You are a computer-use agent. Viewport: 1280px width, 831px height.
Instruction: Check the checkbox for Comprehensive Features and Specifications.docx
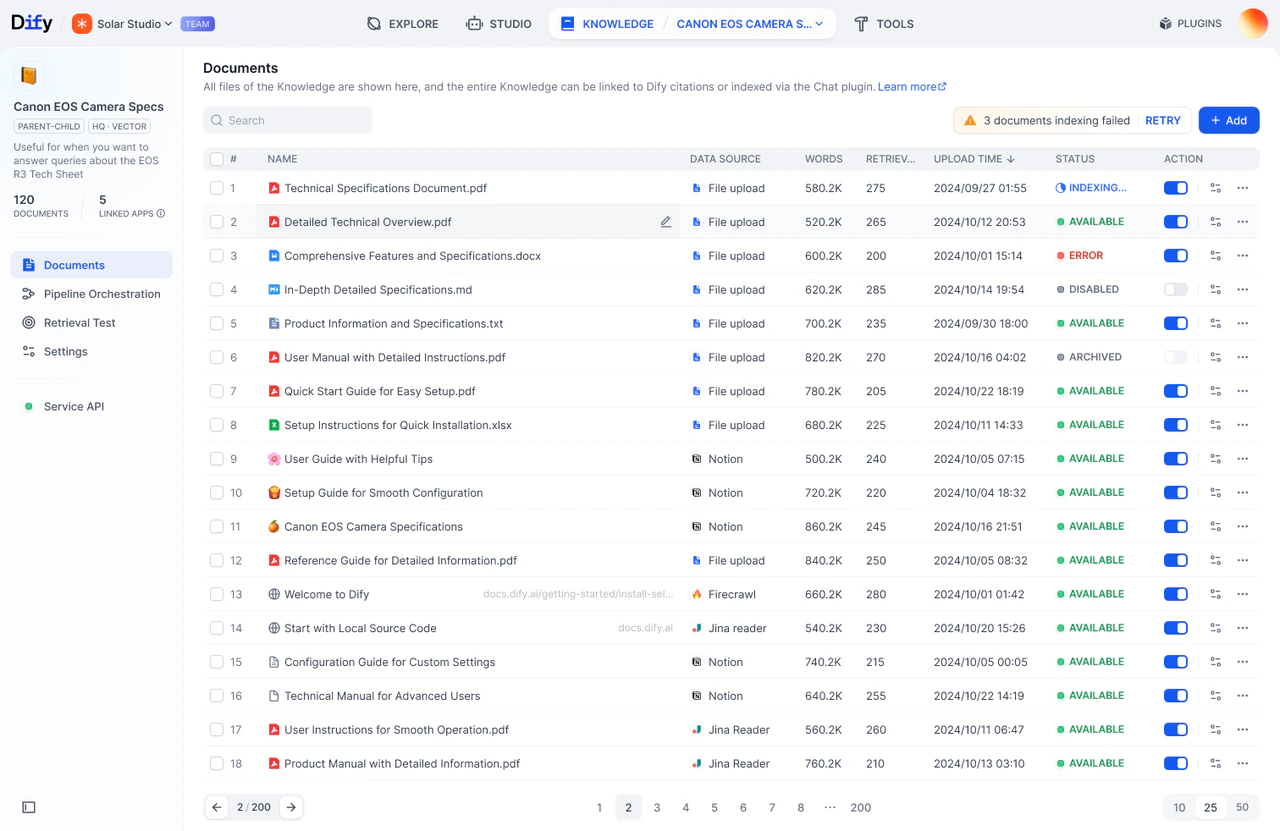click(x=216, y=255)
